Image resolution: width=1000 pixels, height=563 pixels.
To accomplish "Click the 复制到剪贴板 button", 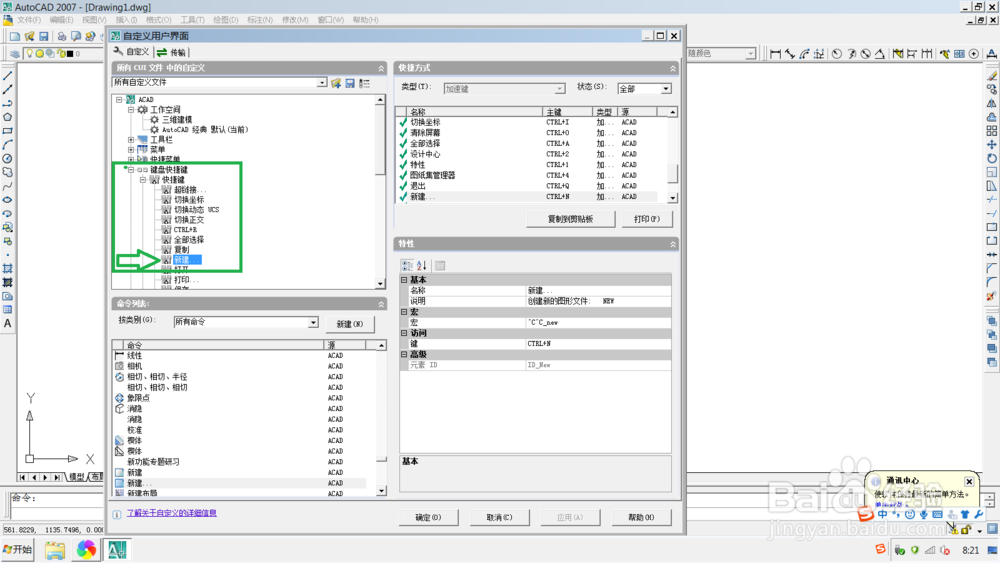I will [x=571, y=219].
